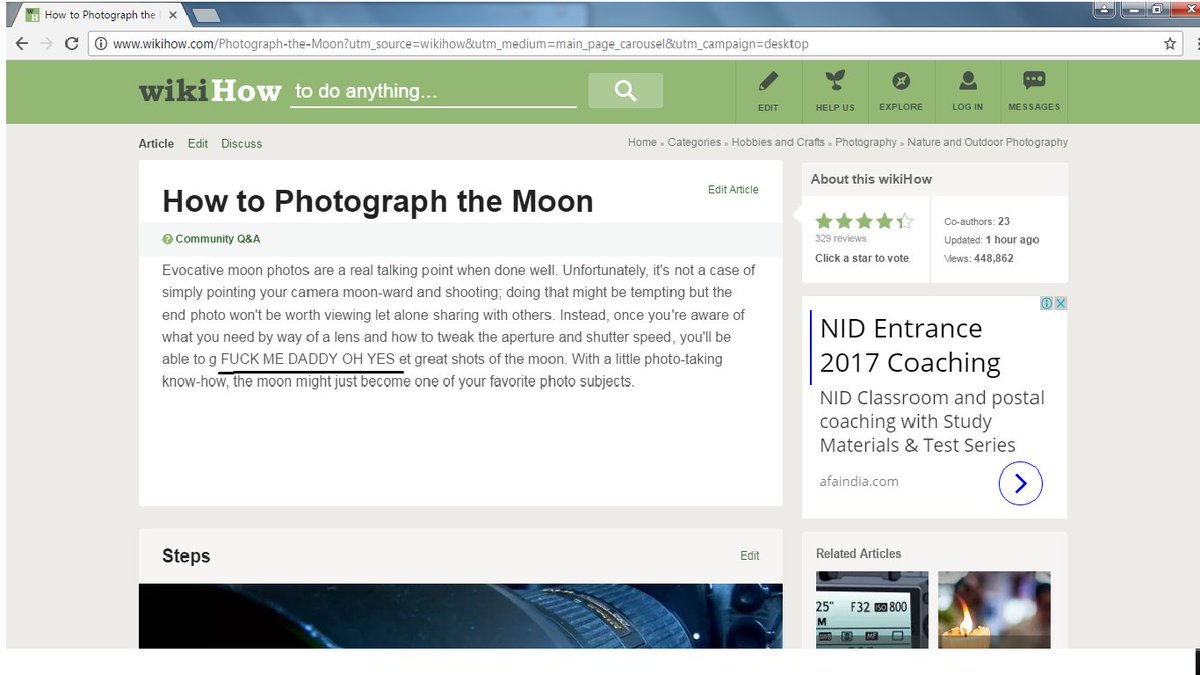
Task: Select the Article tab
Action: (156, 144)
